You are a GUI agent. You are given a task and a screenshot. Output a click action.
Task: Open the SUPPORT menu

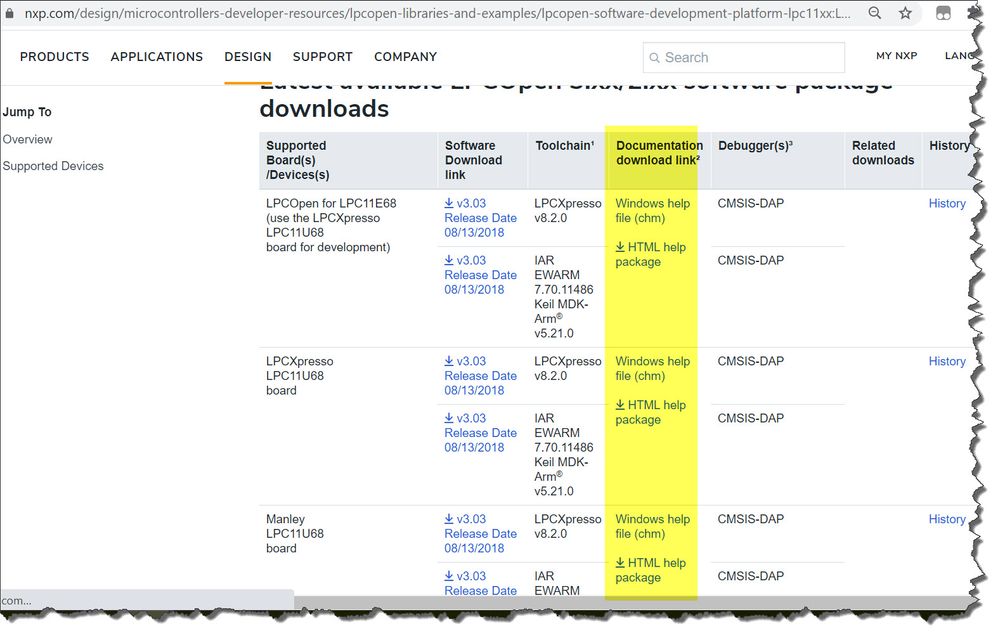[323, 57]
